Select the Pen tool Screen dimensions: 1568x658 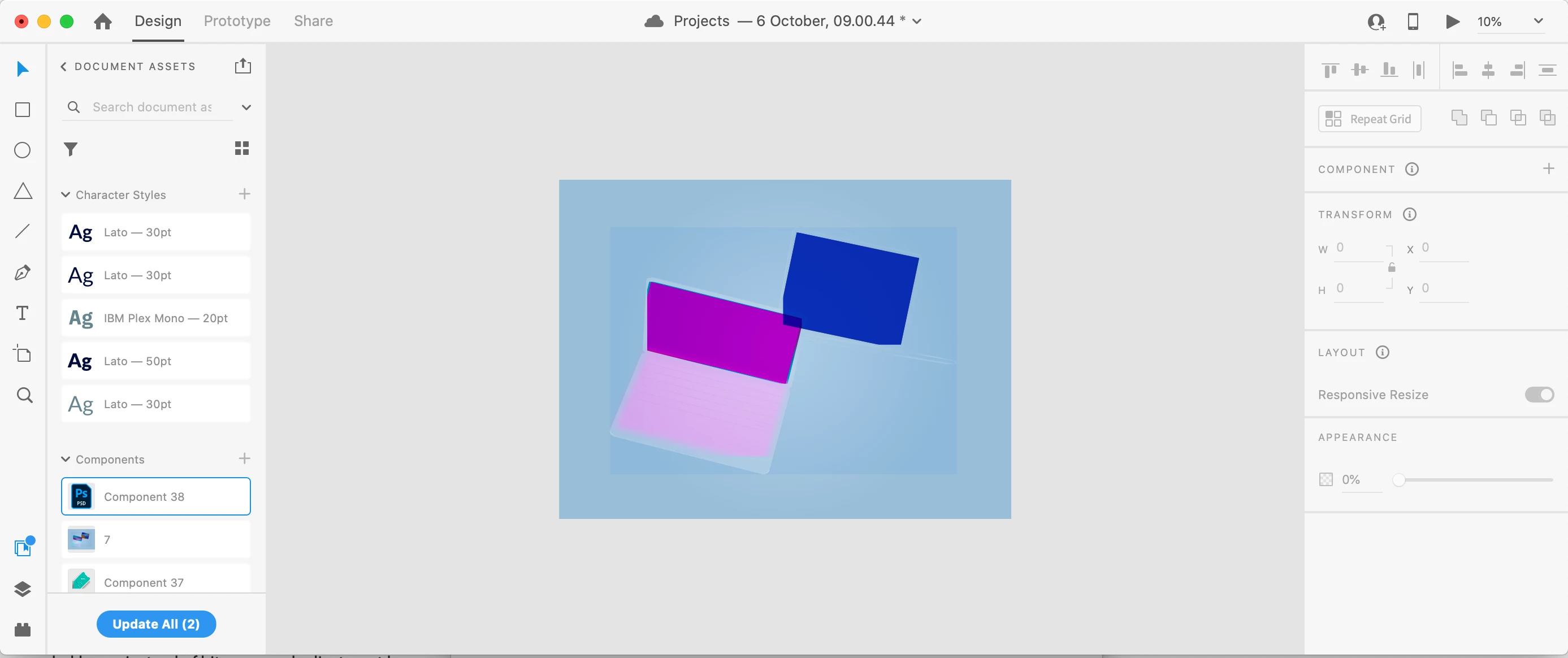[x=23, y=272]
